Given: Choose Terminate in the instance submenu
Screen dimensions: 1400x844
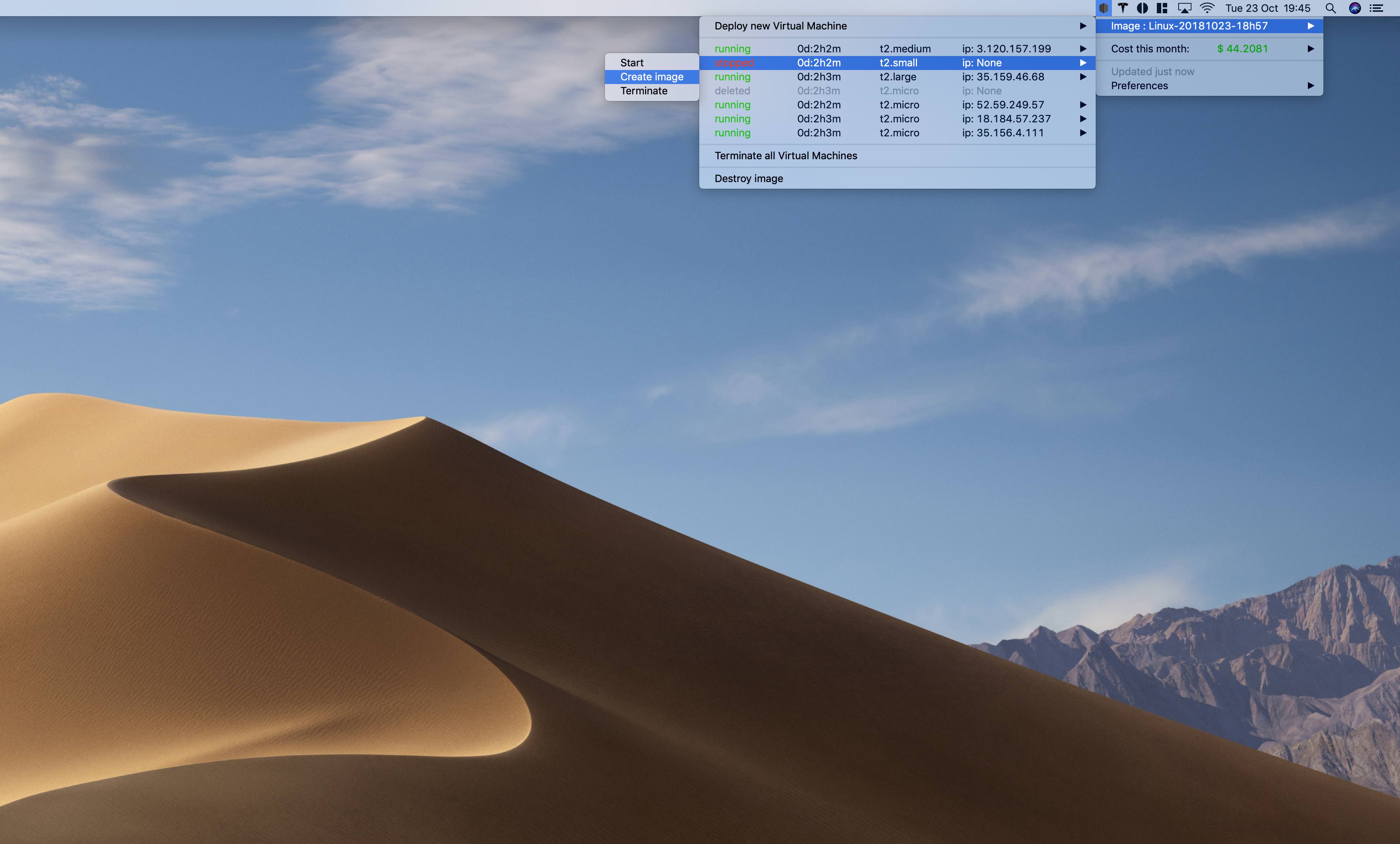Looking at the screenshot, I should coord(644,91).
